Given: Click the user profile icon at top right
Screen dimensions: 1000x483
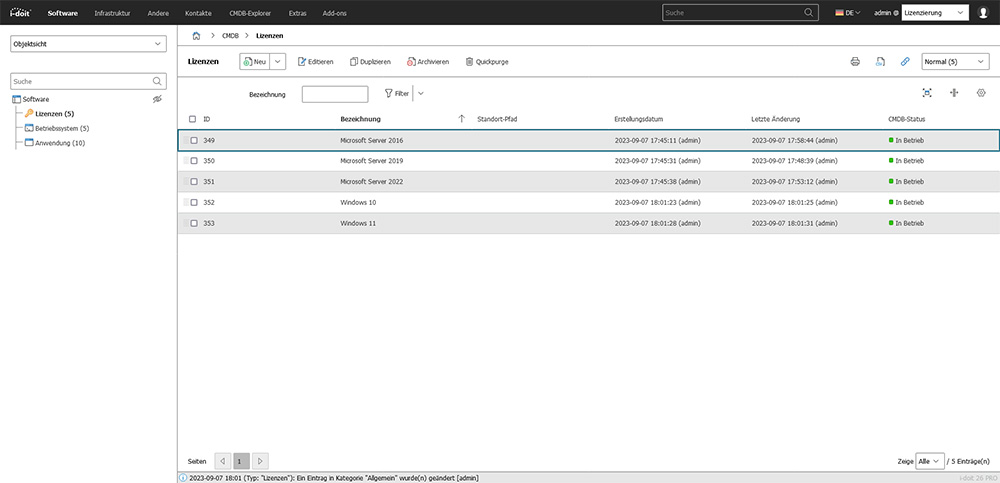Looking at the screenshot, I should click(983, 13).
